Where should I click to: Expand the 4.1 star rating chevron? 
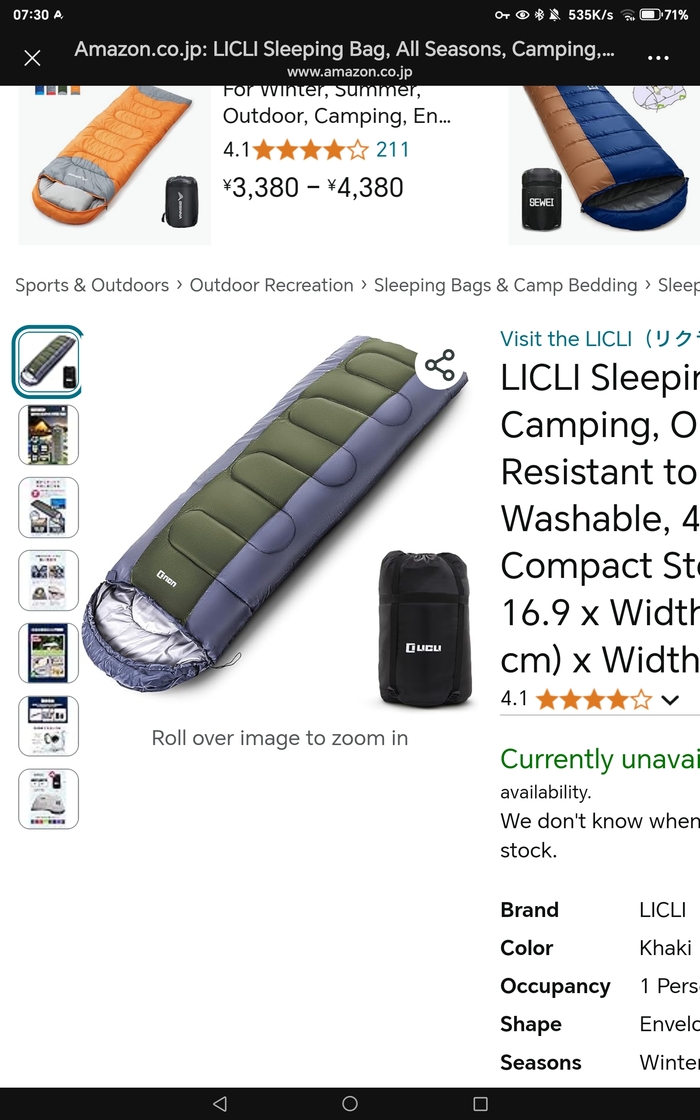pyautogui.click(x=669, y=699)
